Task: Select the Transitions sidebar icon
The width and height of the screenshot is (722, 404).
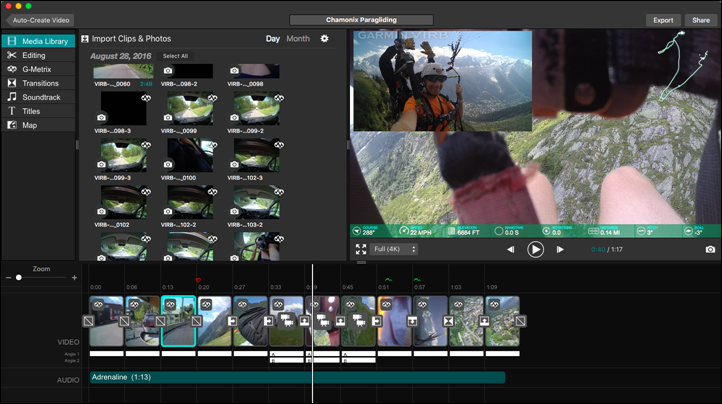Action: pyautogui.click(x=12, y=83)
